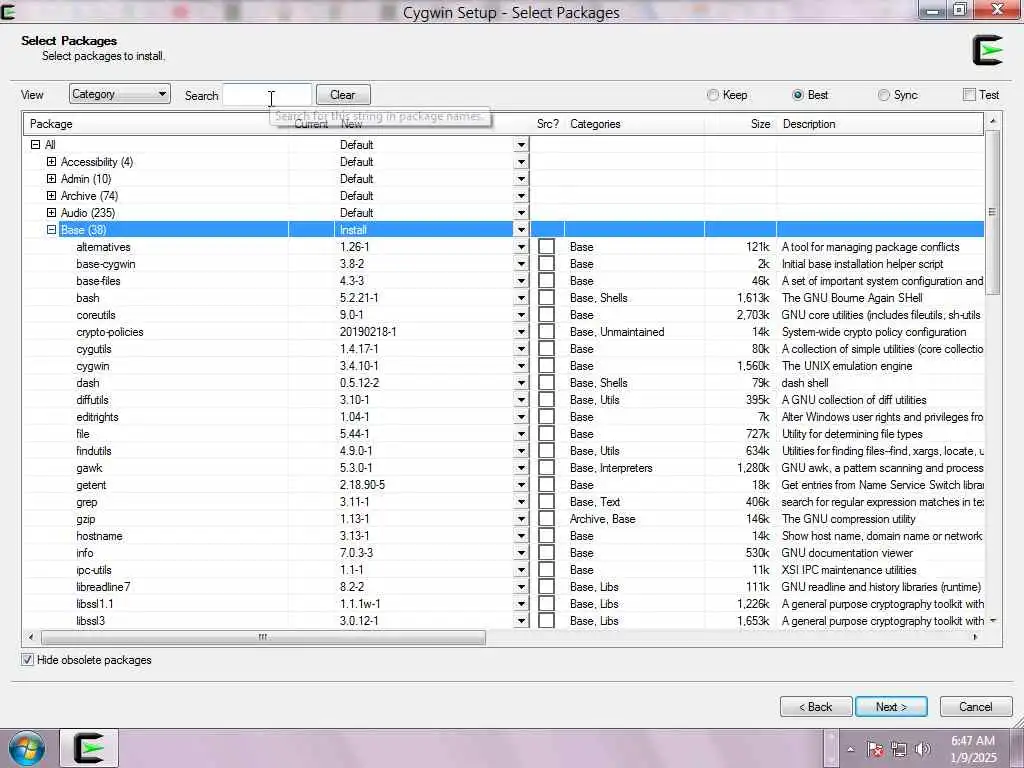Viewport: 1024px width, 768px height.
Task: Check the Src box for grep
Action: point(547,502)
